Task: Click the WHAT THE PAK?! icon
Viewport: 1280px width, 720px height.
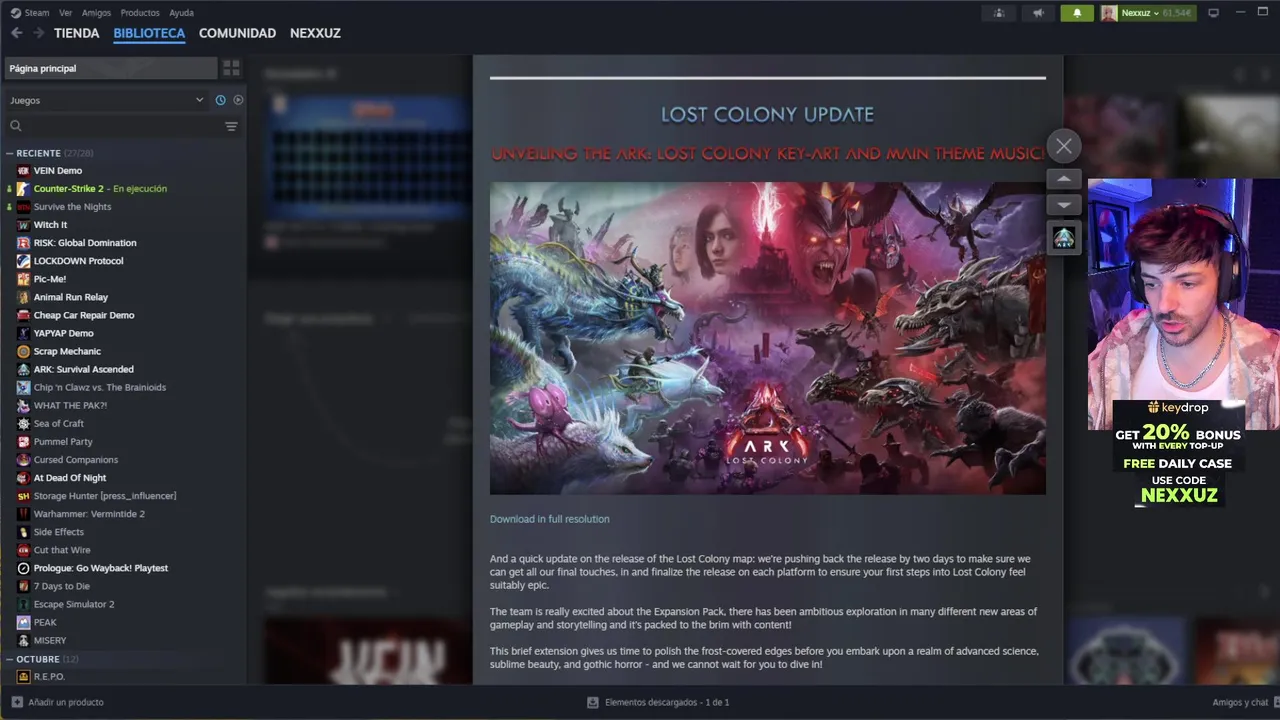Action: pos(23,406)
